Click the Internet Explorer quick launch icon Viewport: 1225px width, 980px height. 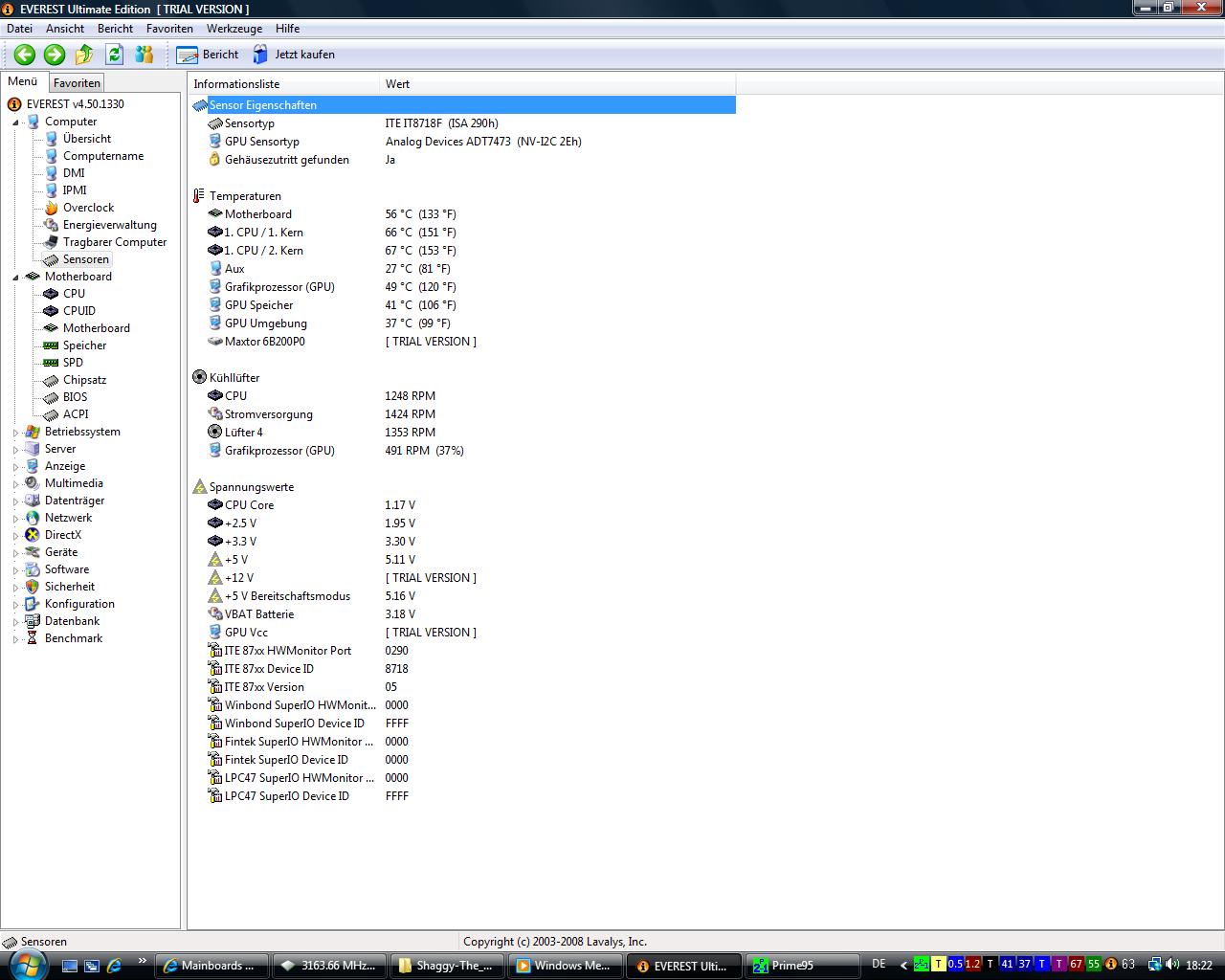point(114,966)
